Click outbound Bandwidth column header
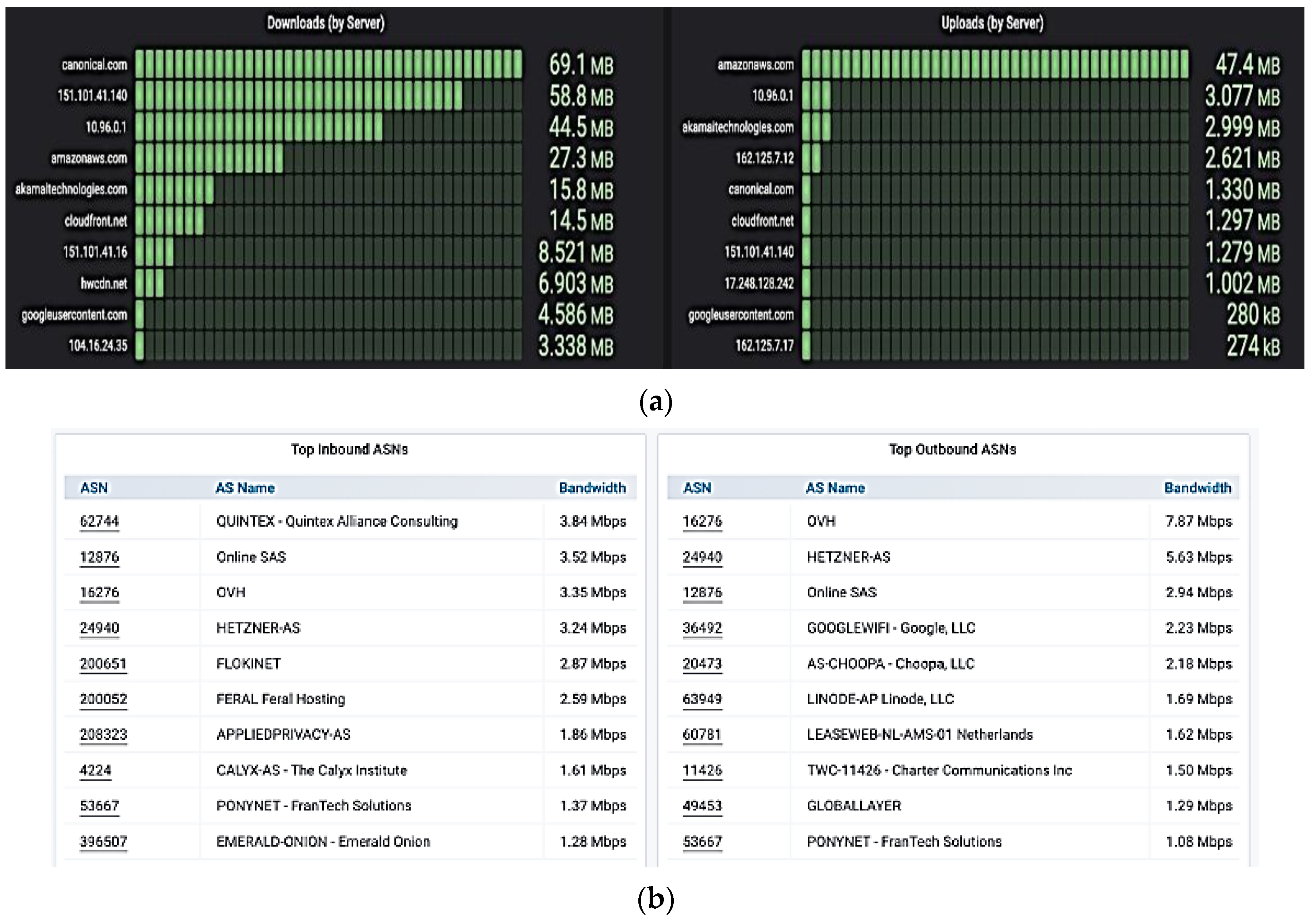This screenshot has height=924, width=1311. click(1197, 488)
